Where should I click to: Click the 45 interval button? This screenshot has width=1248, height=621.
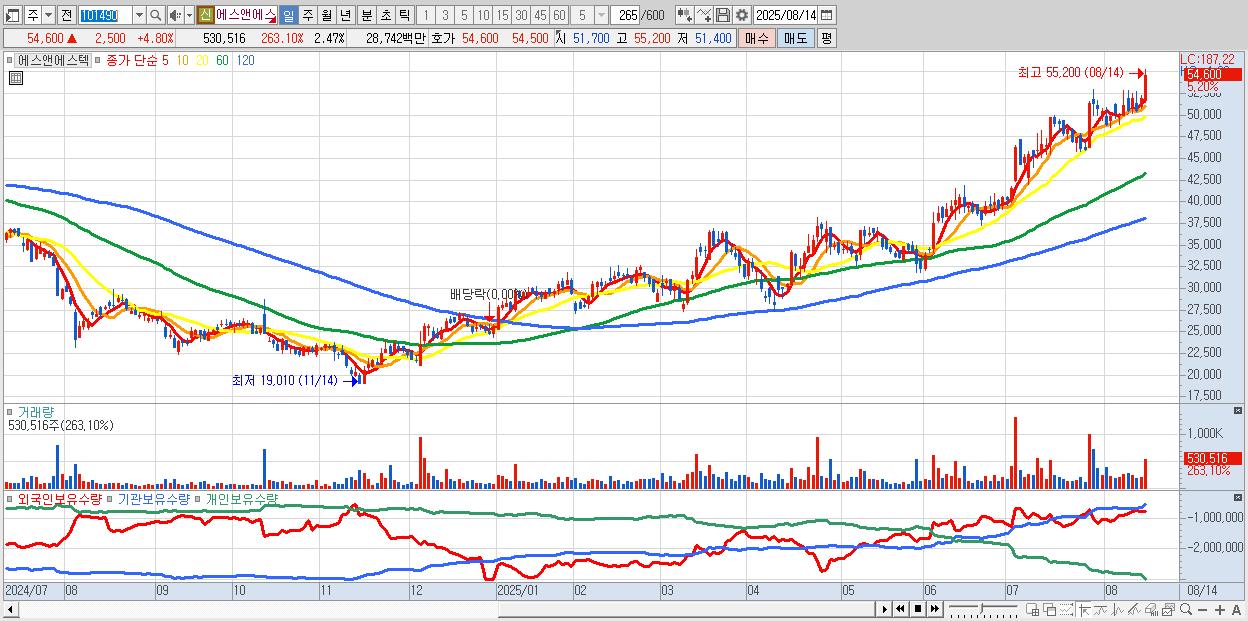click(540, 15)
